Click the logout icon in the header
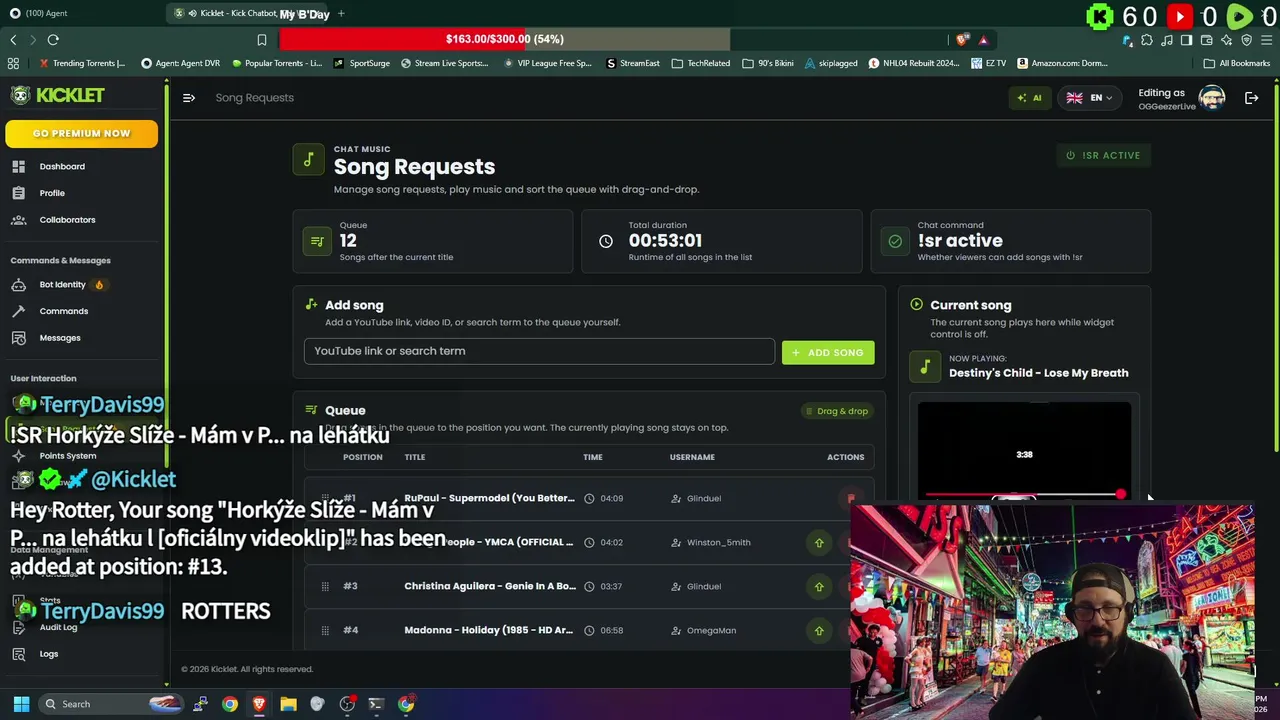 pos(1251,98)
